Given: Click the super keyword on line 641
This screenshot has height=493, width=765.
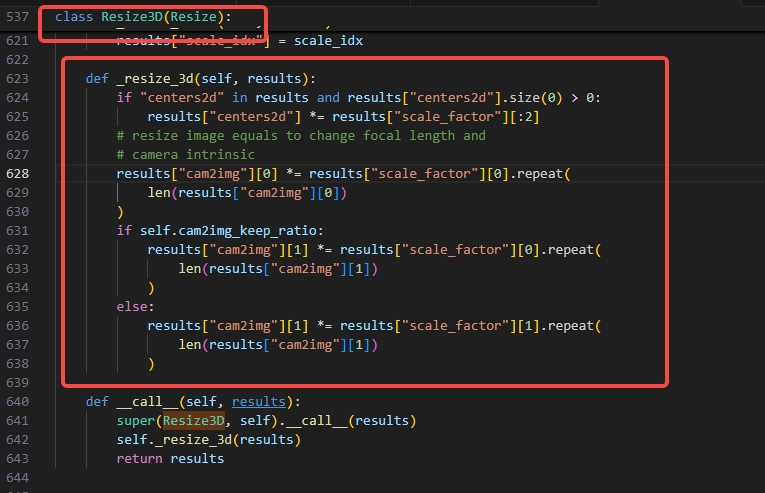Looking at the screenshot, I should pos(135,420).
